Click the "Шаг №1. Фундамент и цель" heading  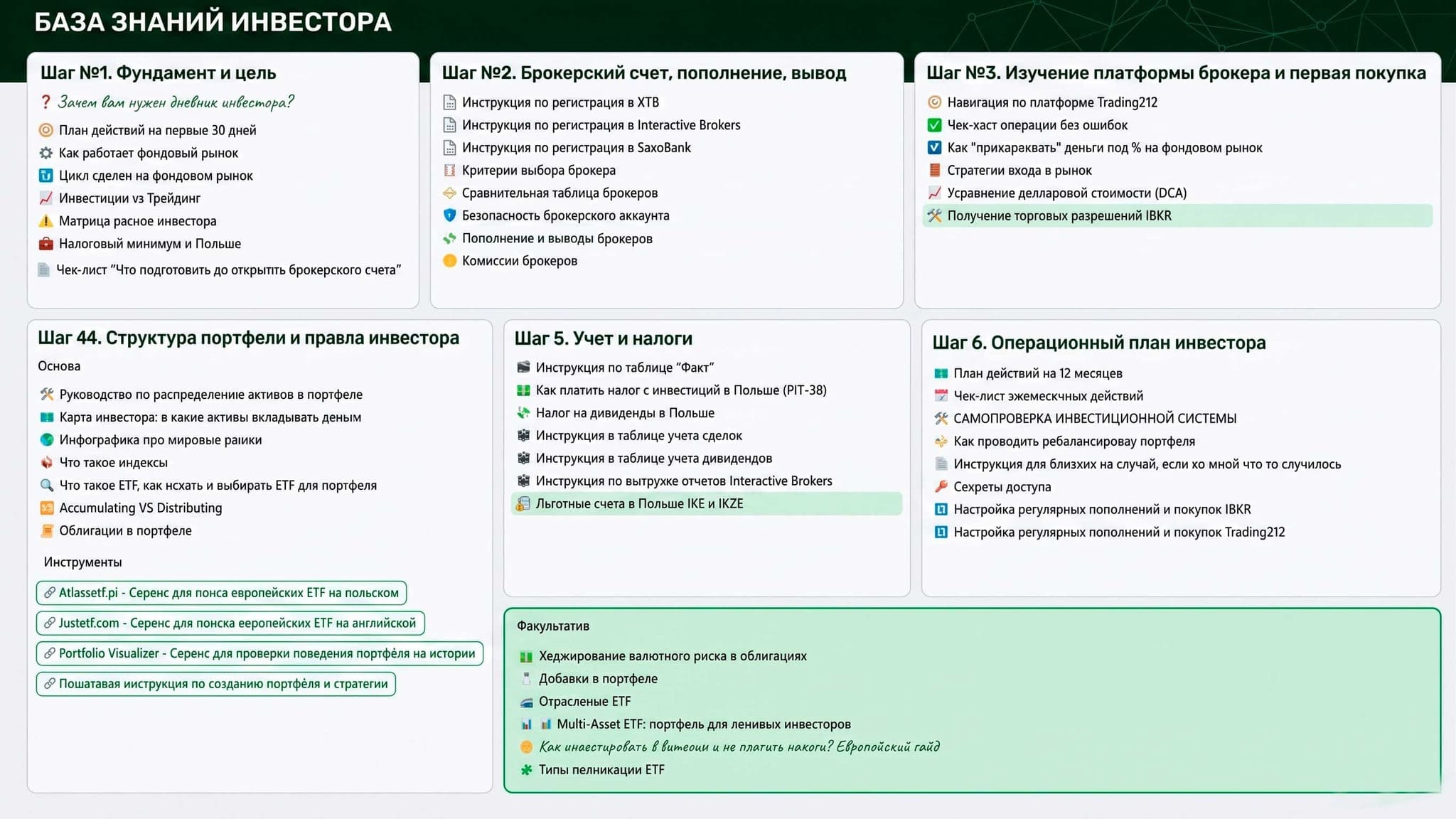pos(158,73)
